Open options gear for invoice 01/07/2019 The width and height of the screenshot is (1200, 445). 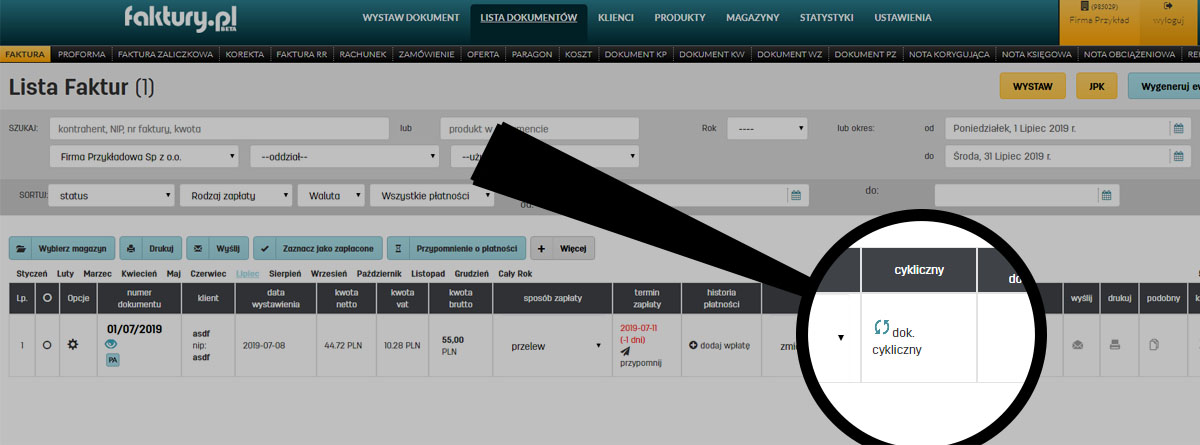tap(72, 344)
